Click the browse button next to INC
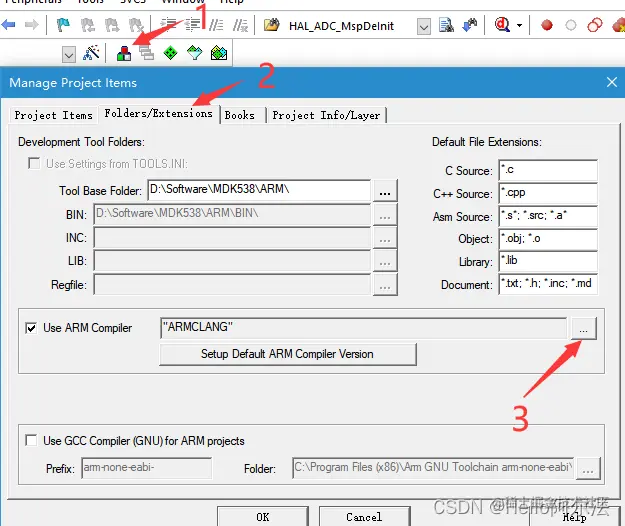 pos(385,238)
